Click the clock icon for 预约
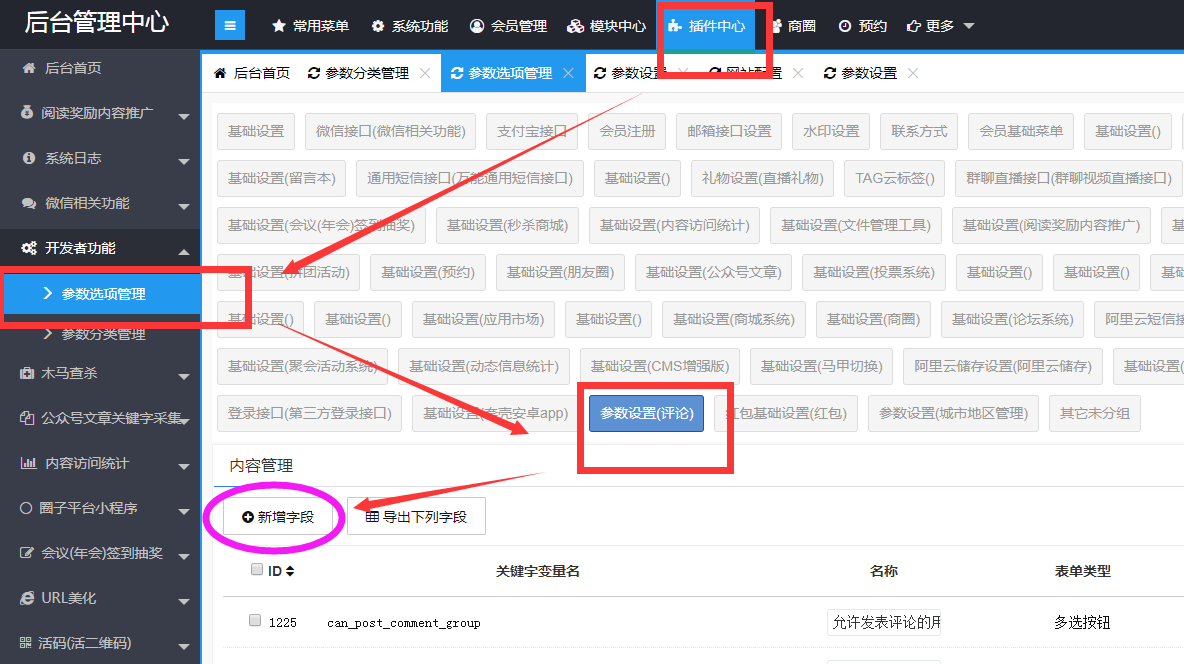This screenshot has width=1184, height=664. click(845, 26)
